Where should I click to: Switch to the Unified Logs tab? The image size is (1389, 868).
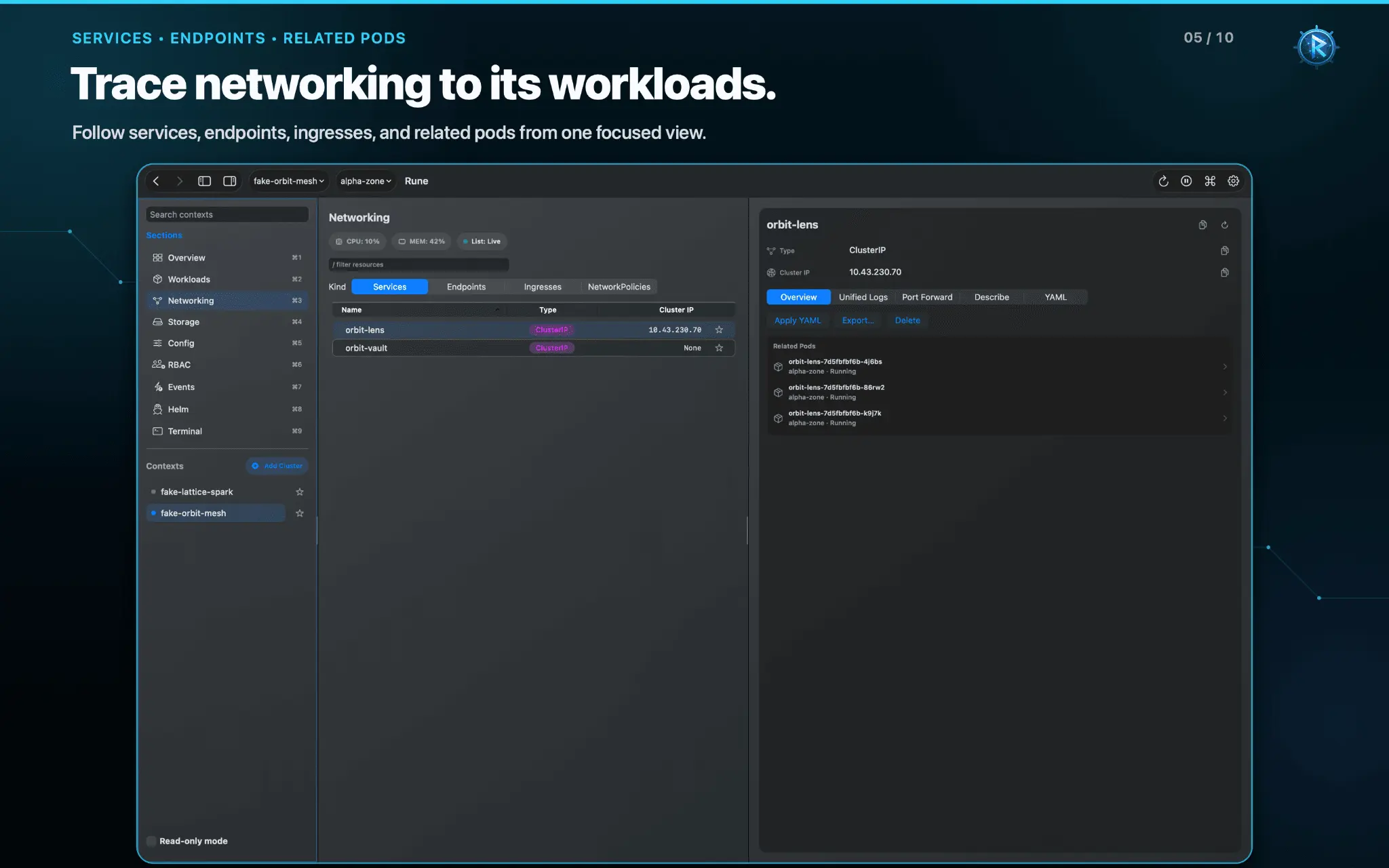point(863,297)
